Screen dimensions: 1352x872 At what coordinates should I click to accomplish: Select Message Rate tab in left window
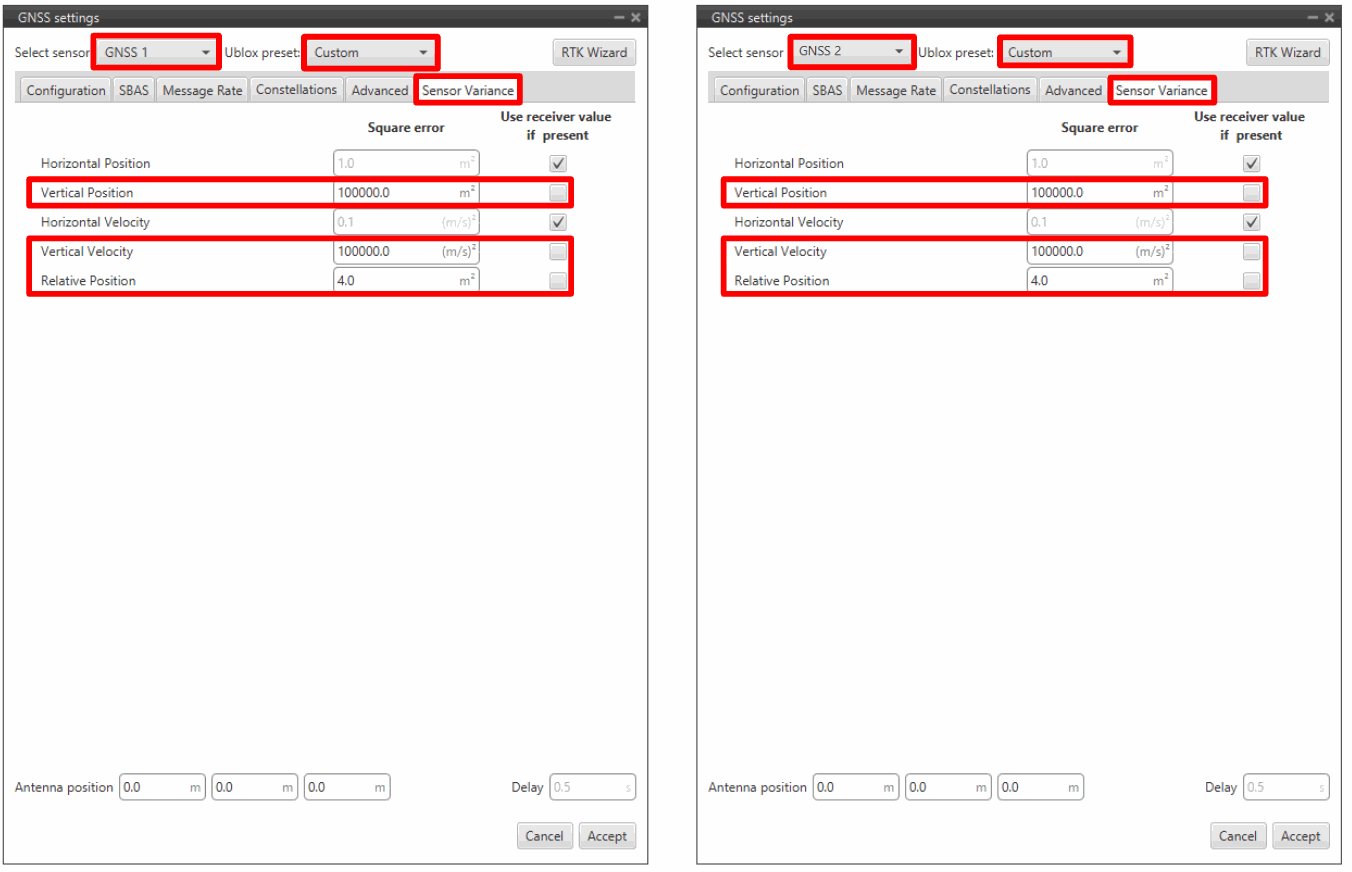click(x=202, y=90)
